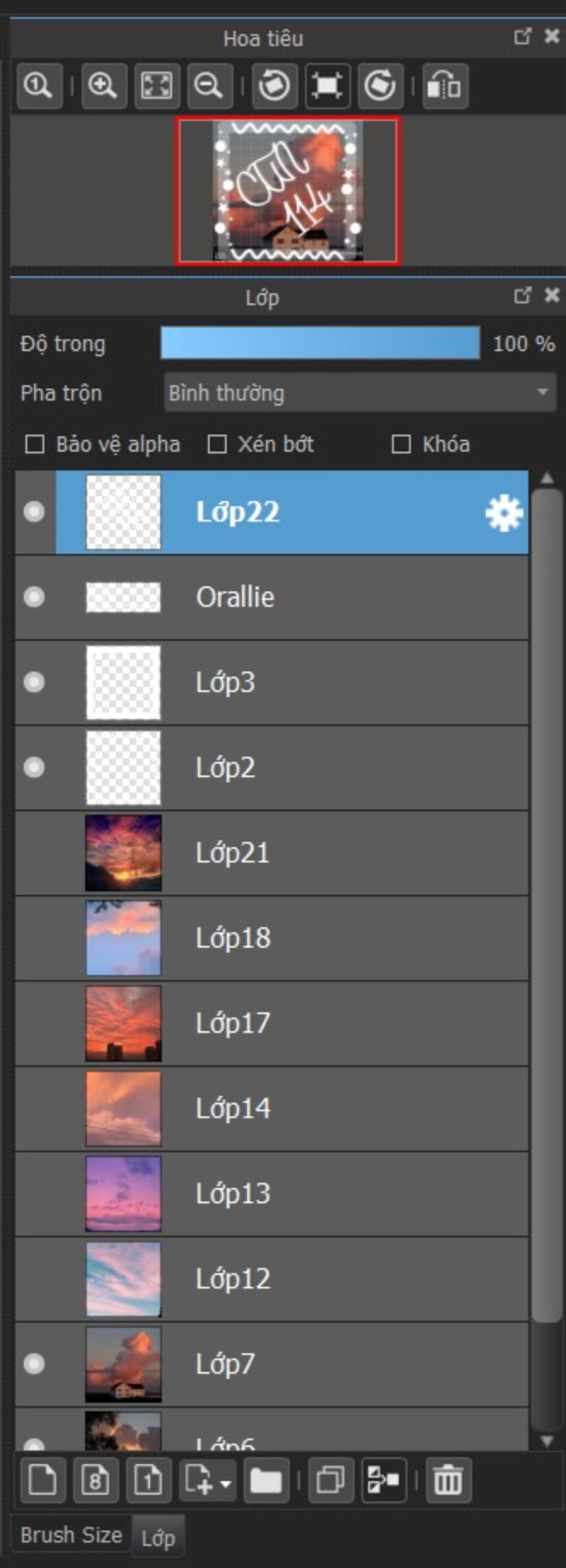Adjust the Độ trong opacity slider

tap(320, 344)
